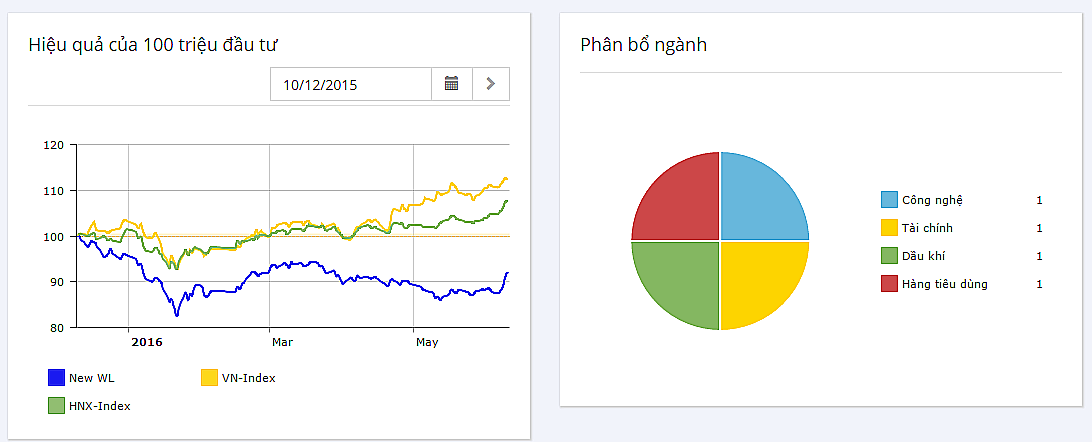Click the Tài chính legend label
Screen dimensions: 1092x442
(x=929, y=228)
